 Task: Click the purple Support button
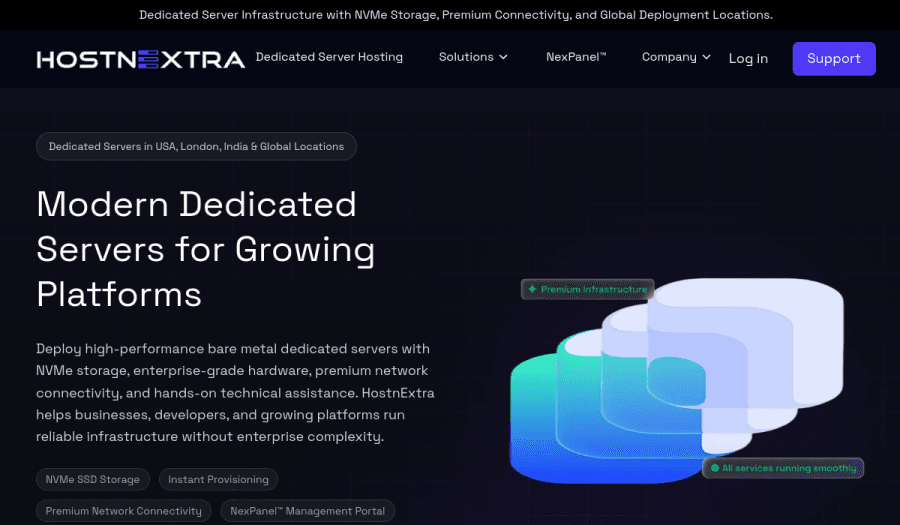tap(833, 59)
